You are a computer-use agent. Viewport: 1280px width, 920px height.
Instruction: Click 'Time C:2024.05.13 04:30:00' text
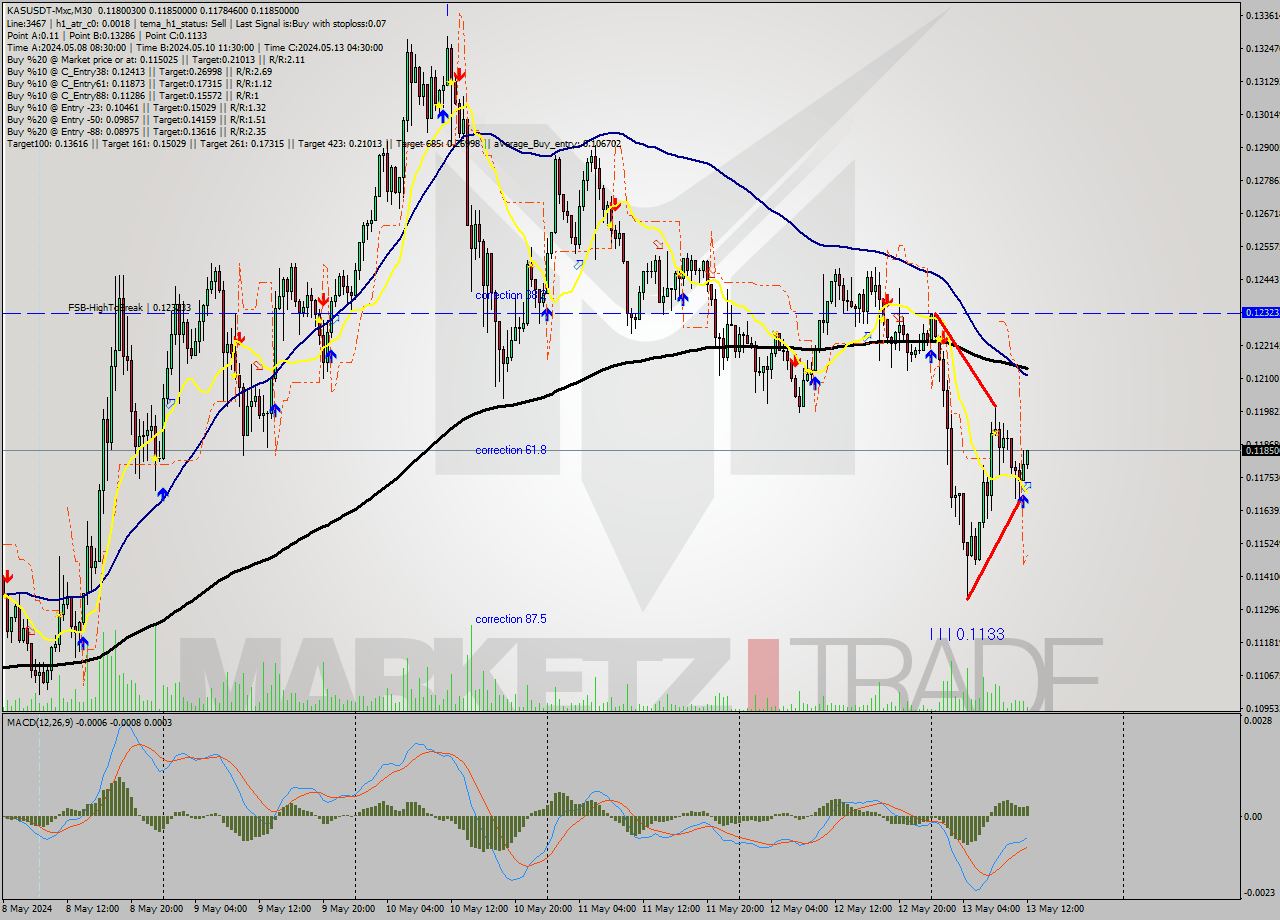[324, 47]
